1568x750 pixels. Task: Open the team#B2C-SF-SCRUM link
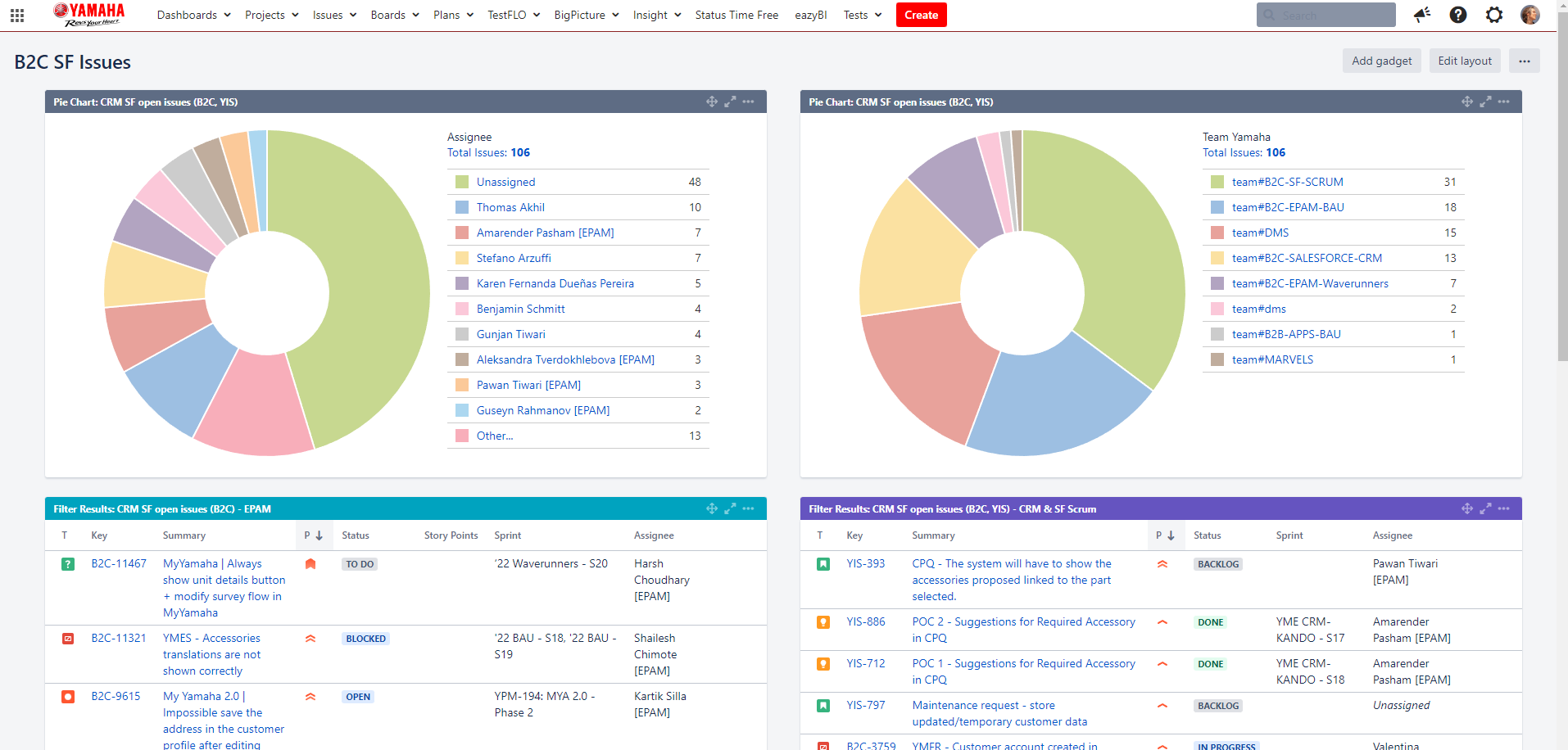[1288, 182]
